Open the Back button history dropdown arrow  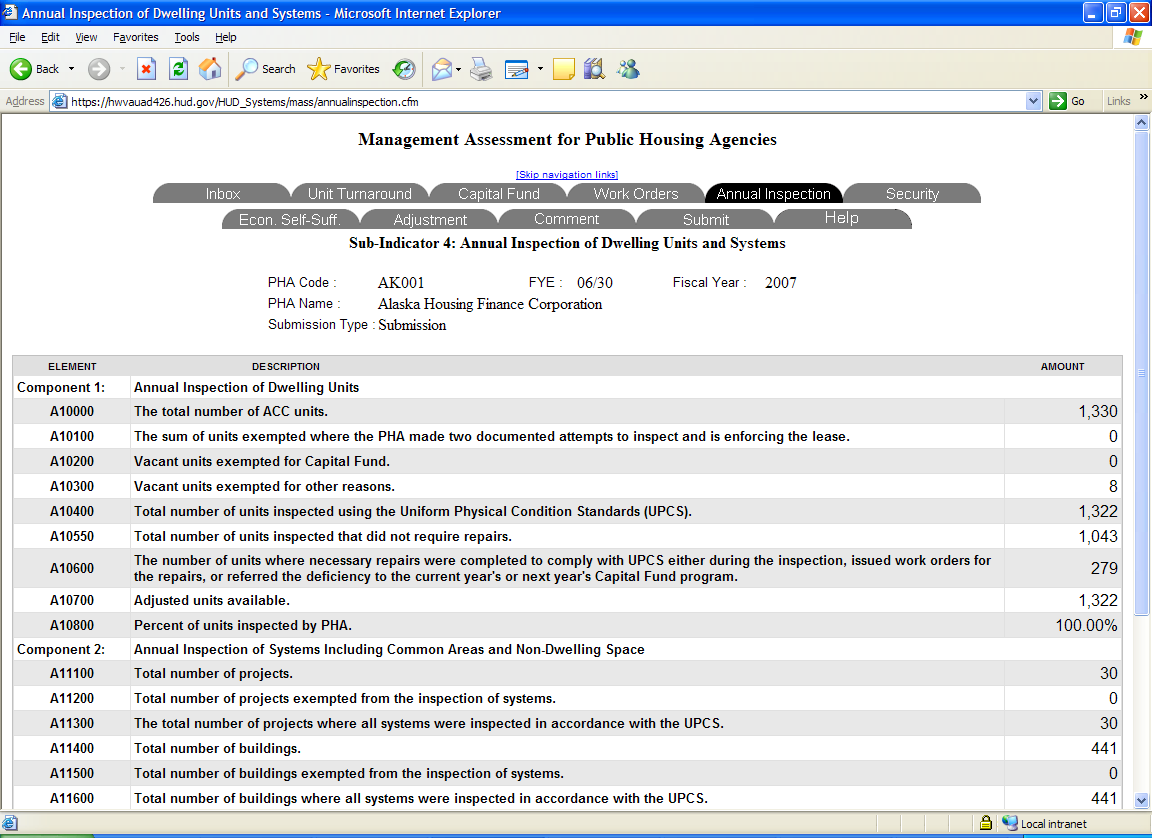(x=71, y=69)
